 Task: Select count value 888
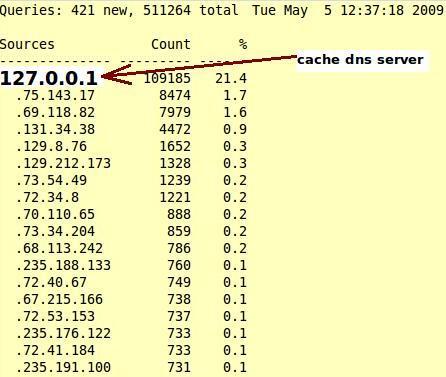[x=179, y=215]
